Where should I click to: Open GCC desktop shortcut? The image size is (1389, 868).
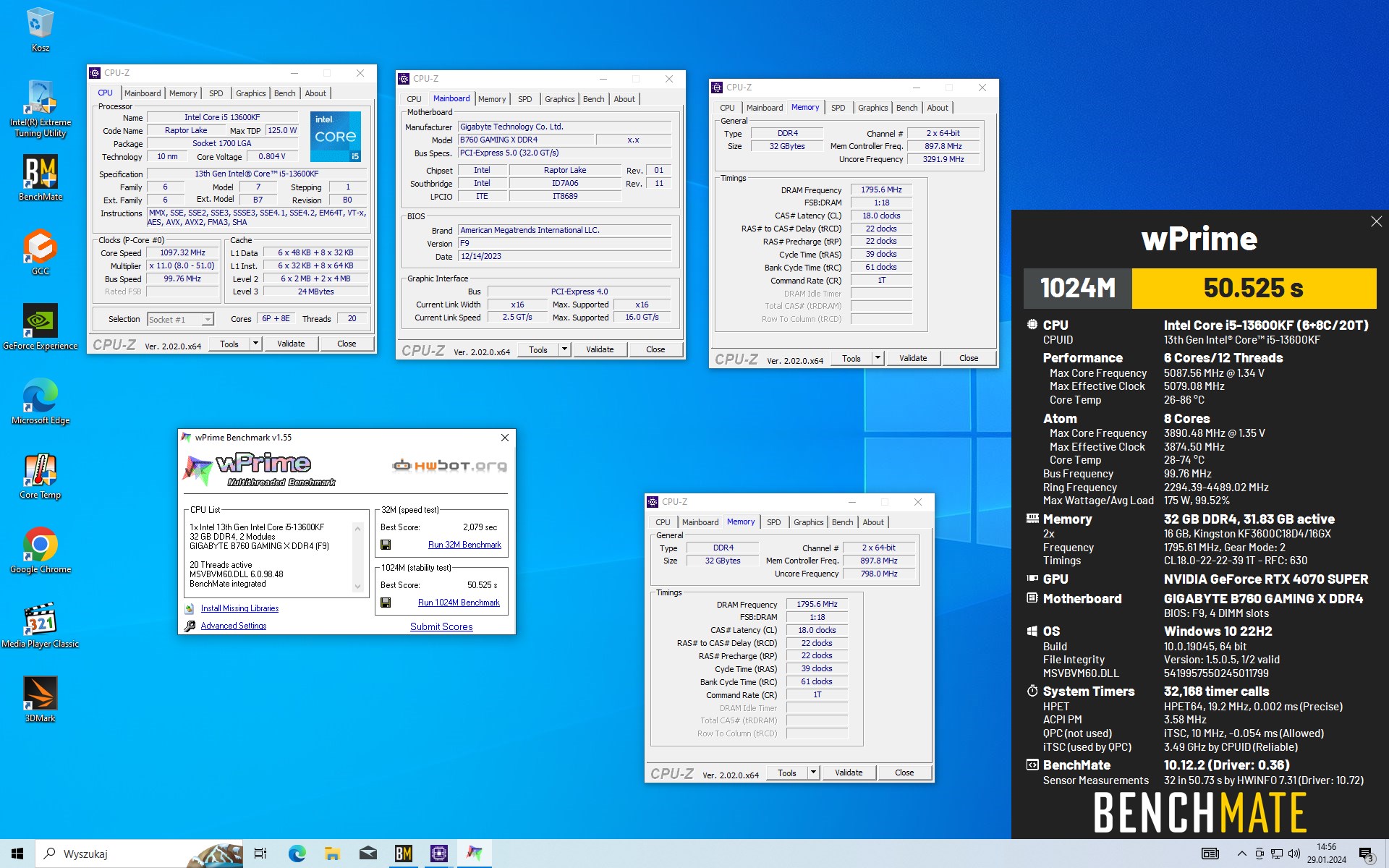[x=41, y=252]
